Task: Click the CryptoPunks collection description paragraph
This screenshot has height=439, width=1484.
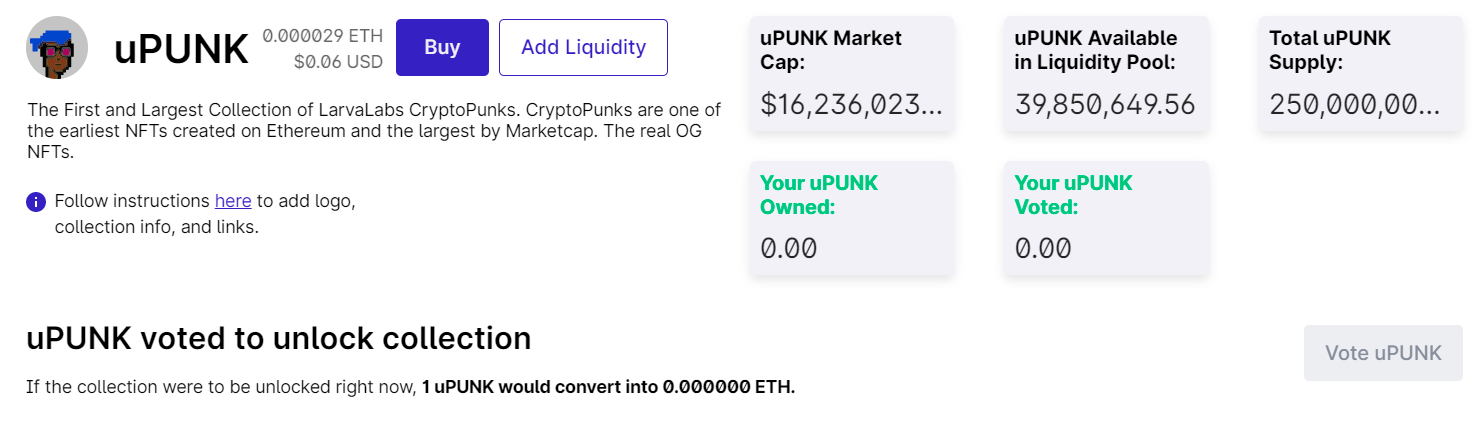Action: point(374,131)
